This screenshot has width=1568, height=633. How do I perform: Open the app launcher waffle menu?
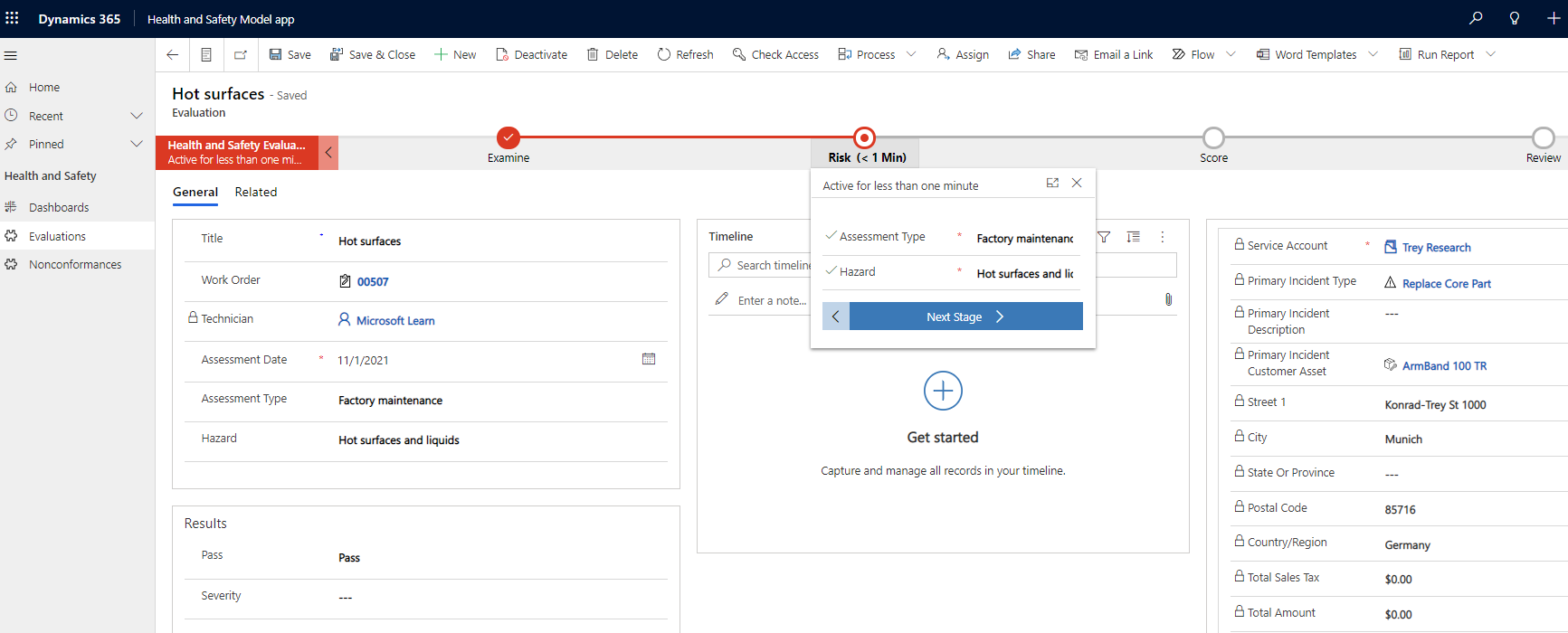12,18
